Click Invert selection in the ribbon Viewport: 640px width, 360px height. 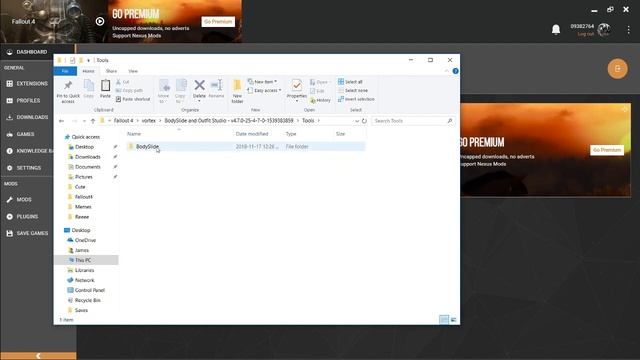356,99
